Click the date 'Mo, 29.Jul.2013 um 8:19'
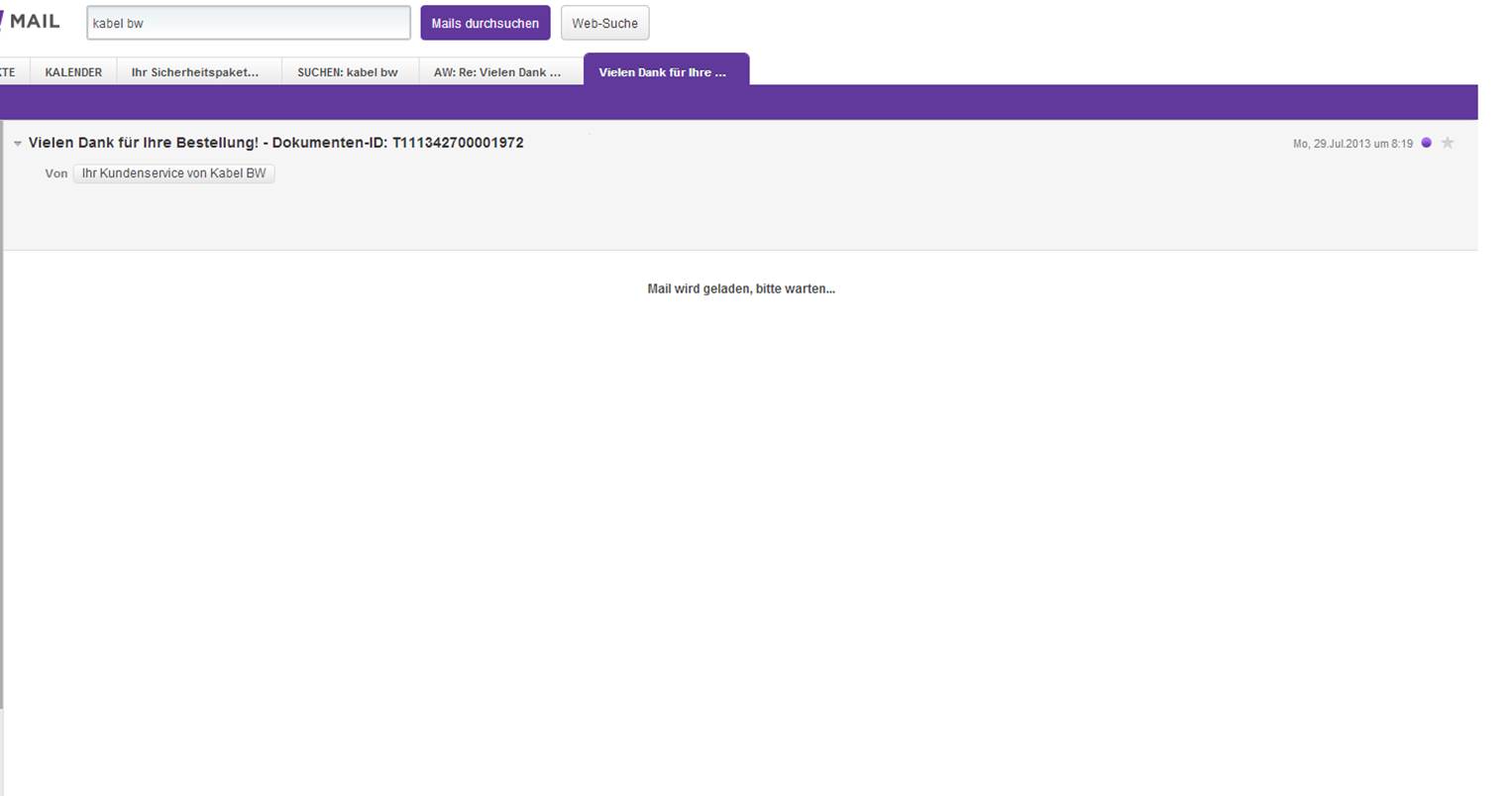Screen dimensions: 1512x796 click(x=1351, y=144)
